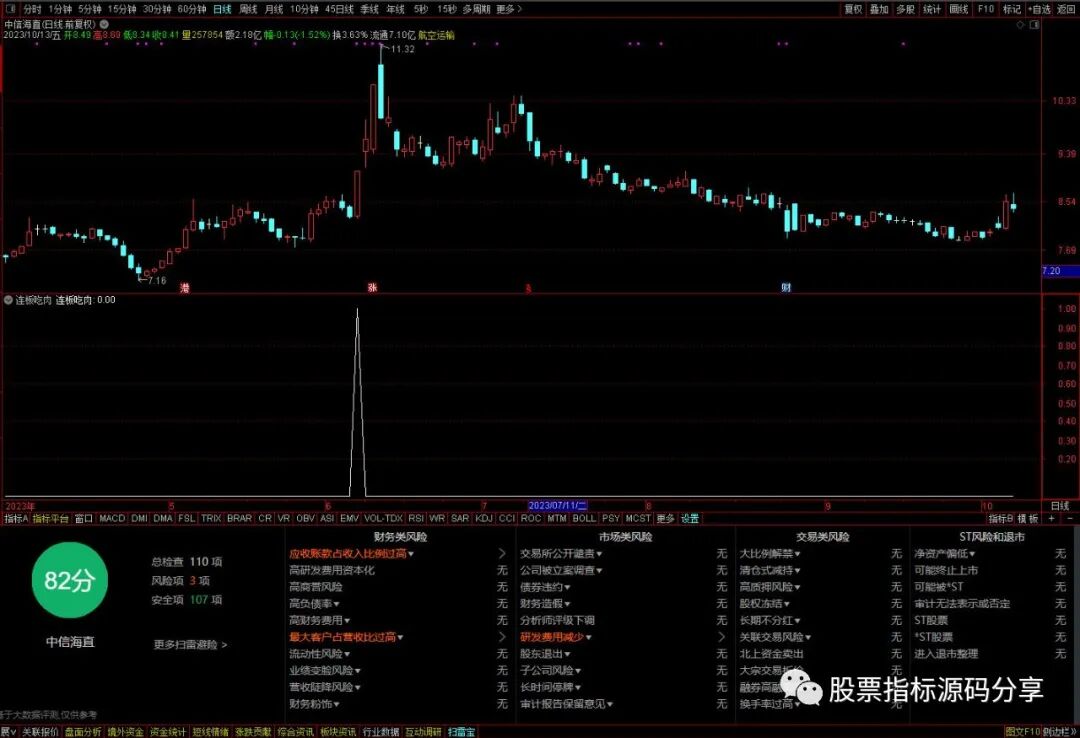Switch to 月线 monthly chart
This screenshot has width=1080, height=738.
[274, 9]
